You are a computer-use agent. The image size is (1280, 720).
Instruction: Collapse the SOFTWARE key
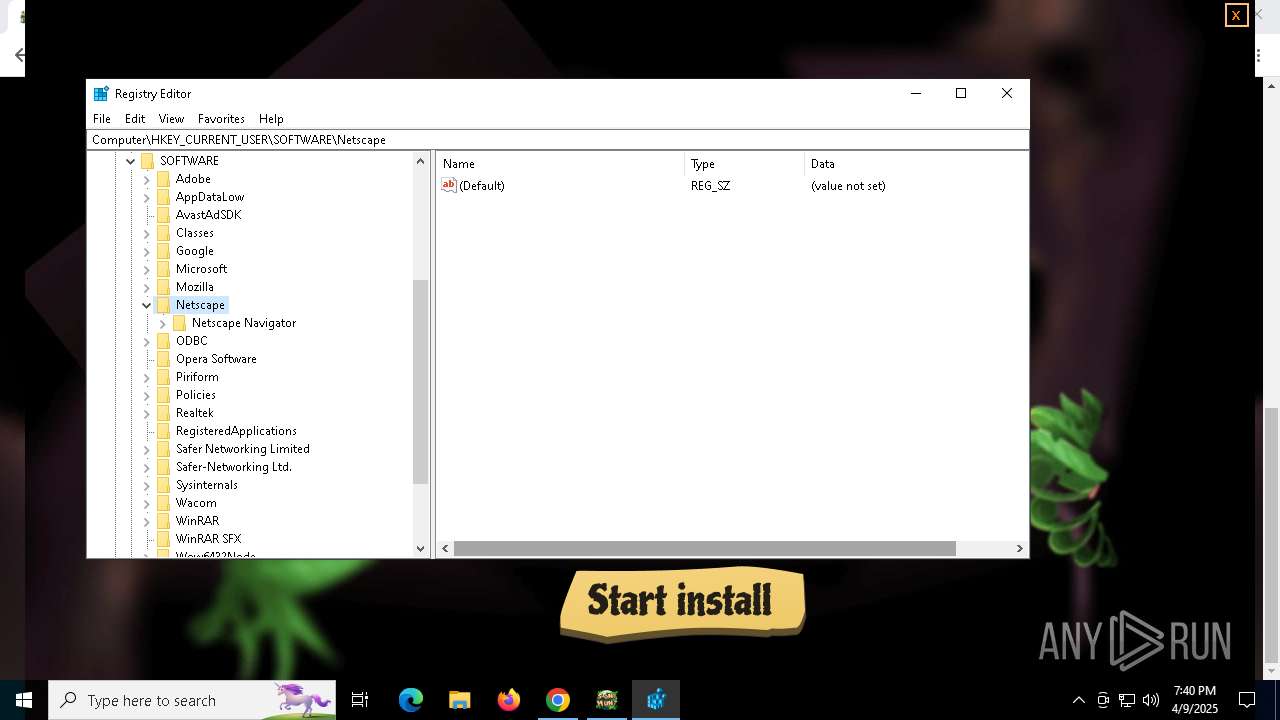coord(130,161)
